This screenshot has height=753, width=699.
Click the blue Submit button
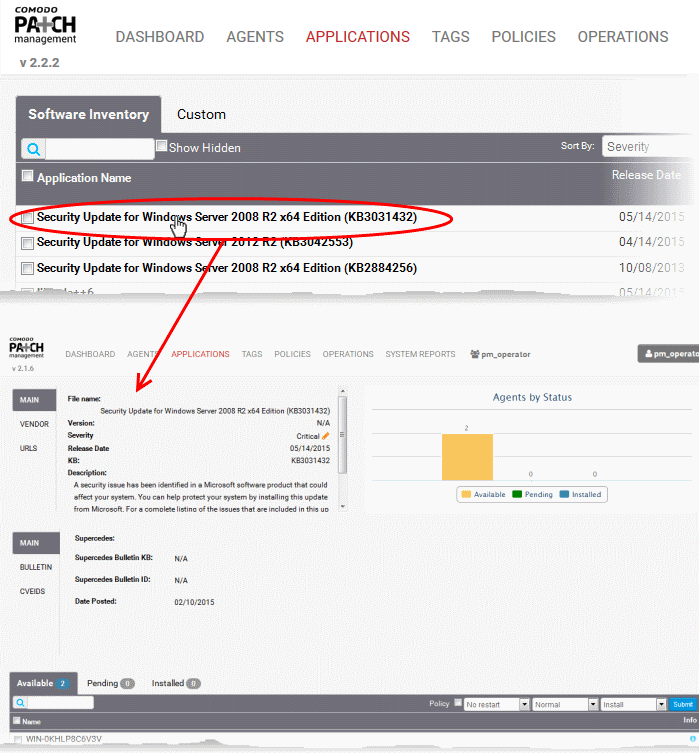point(682,704)
